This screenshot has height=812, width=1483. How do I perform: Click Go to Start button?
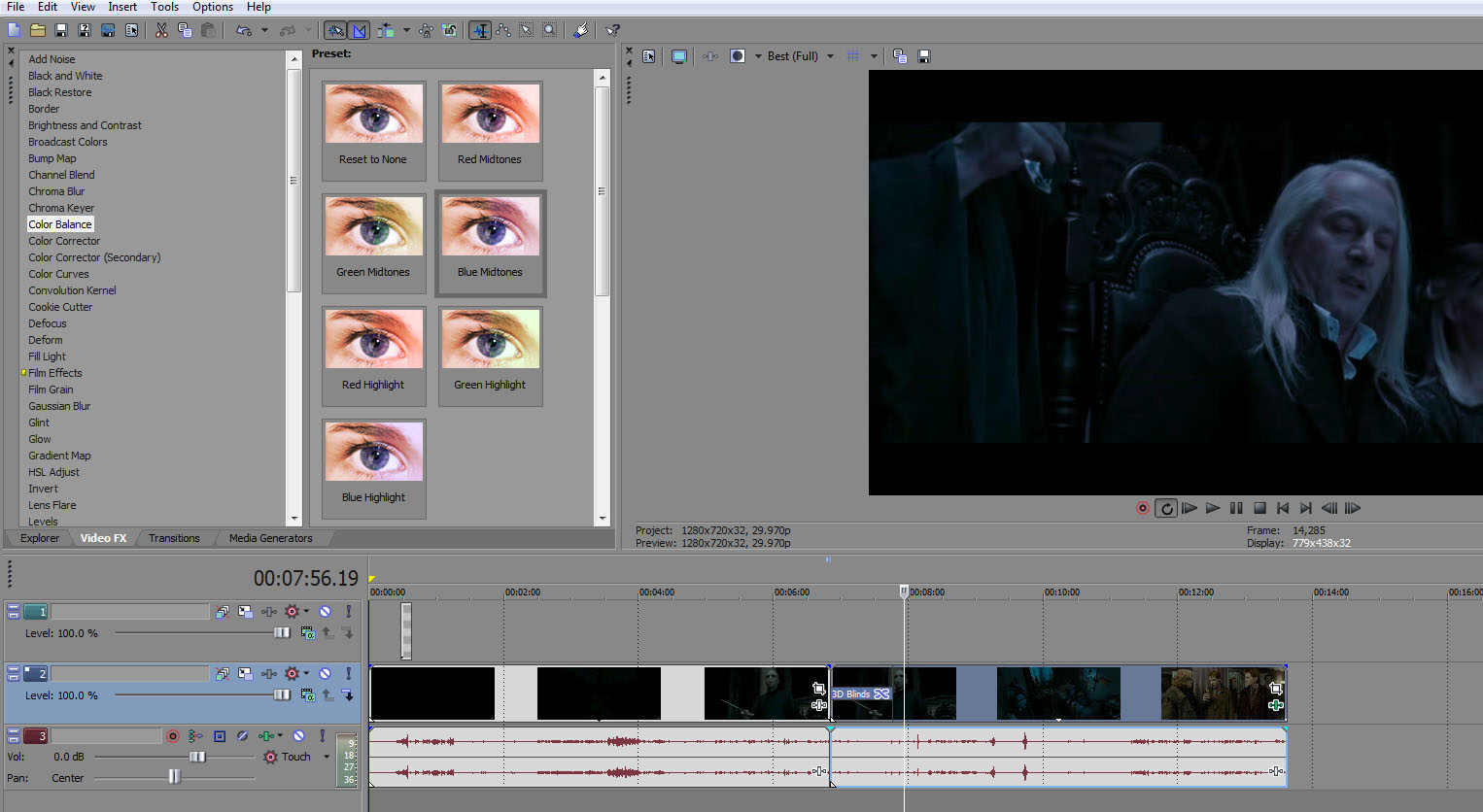(1283, 508)
